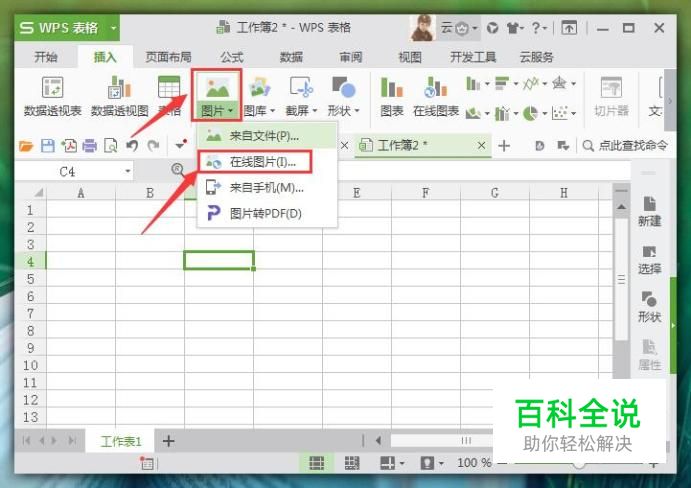
Task: Click the open folder icon in quick toolbar
Action: [x=26, y=145]
